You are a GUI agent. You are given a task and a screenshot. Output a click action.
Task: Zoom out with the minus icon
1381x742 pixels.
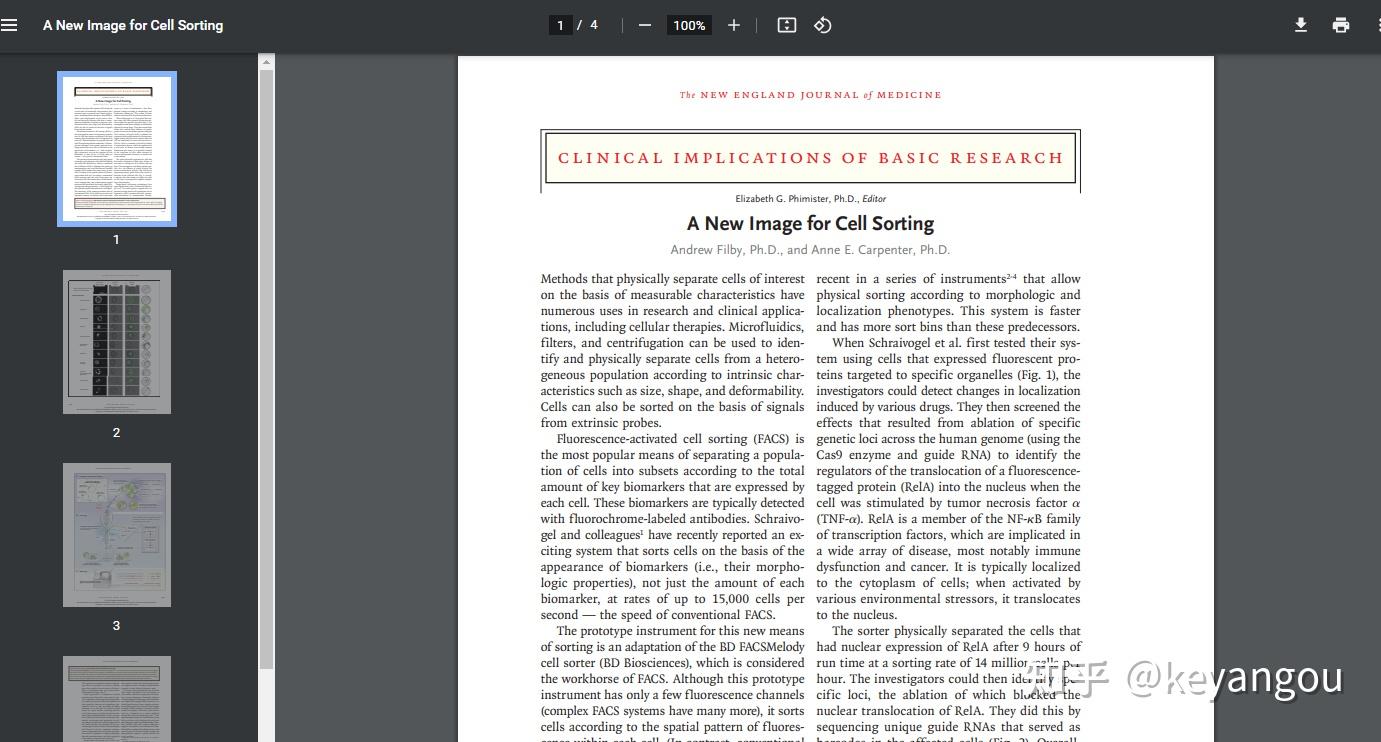645,25
